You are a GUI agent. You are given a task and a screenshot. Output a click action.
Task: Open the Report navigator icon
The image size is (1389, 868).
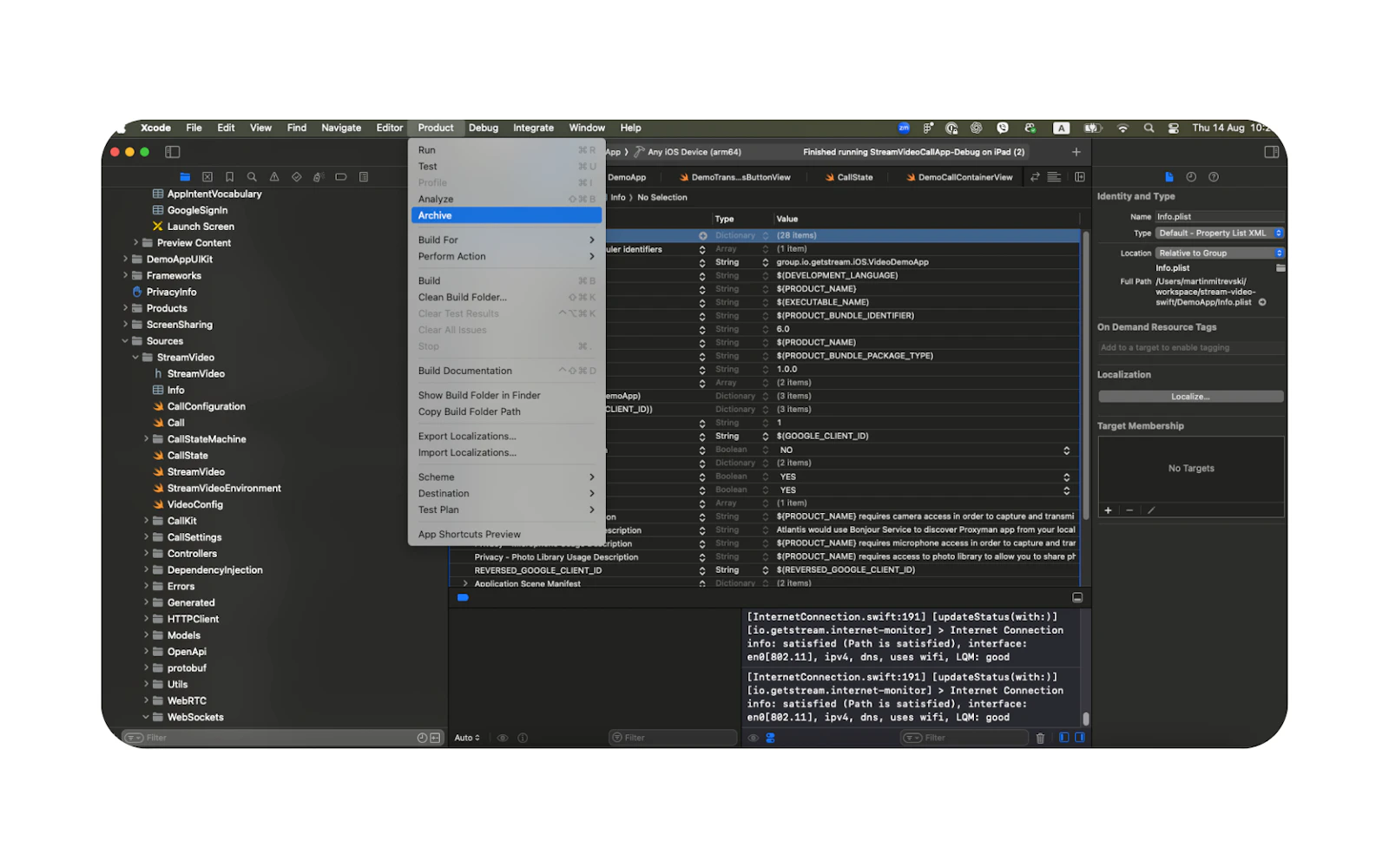[x=364, y=177]
